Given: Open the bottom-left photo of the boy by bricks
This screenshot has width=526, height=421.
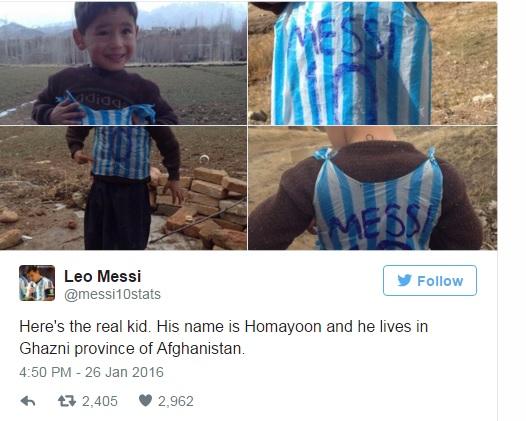Looking at the screenshot, I should click(123, 188).
